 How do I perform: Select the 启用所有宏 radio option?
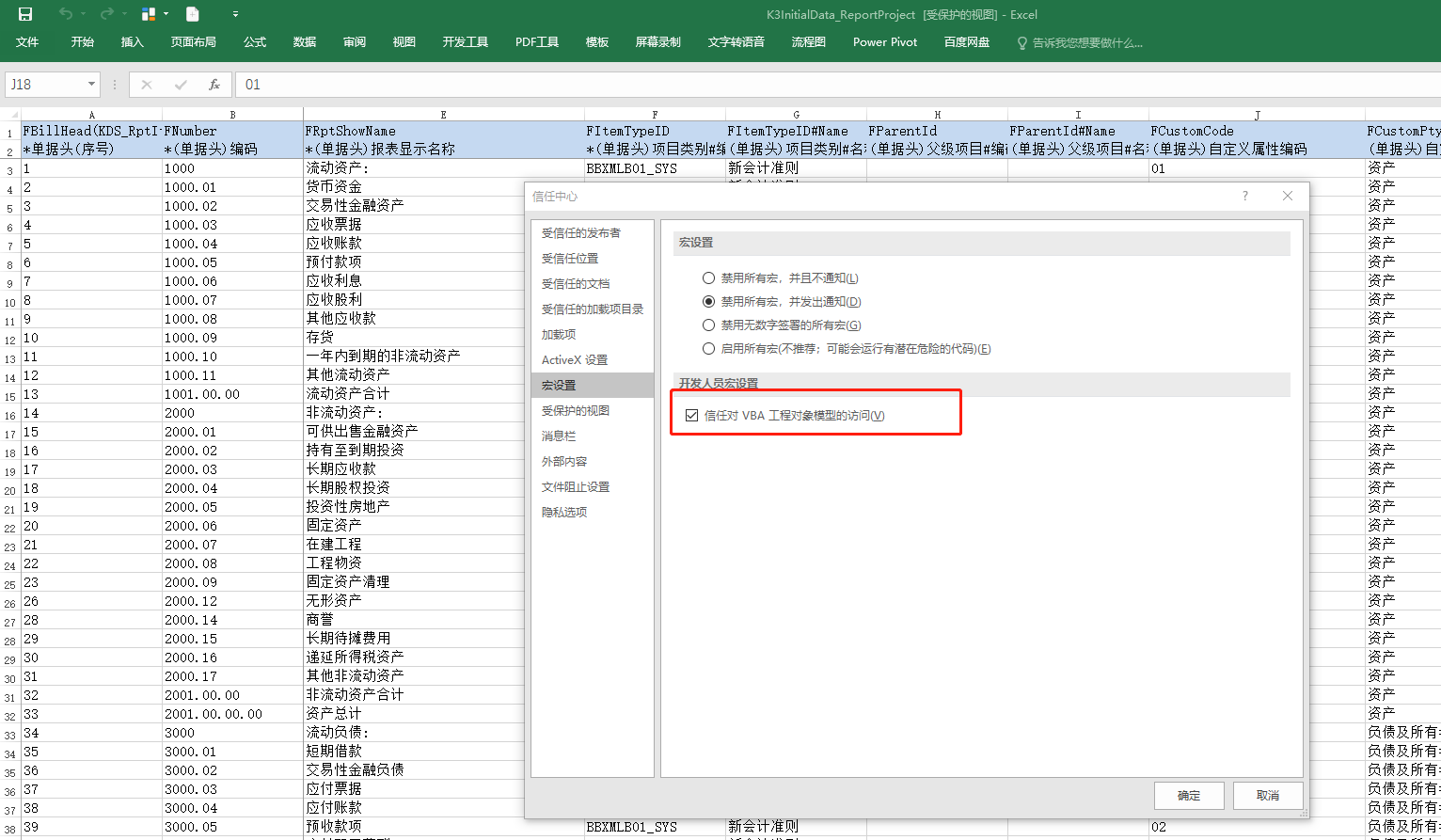(708, 348)
